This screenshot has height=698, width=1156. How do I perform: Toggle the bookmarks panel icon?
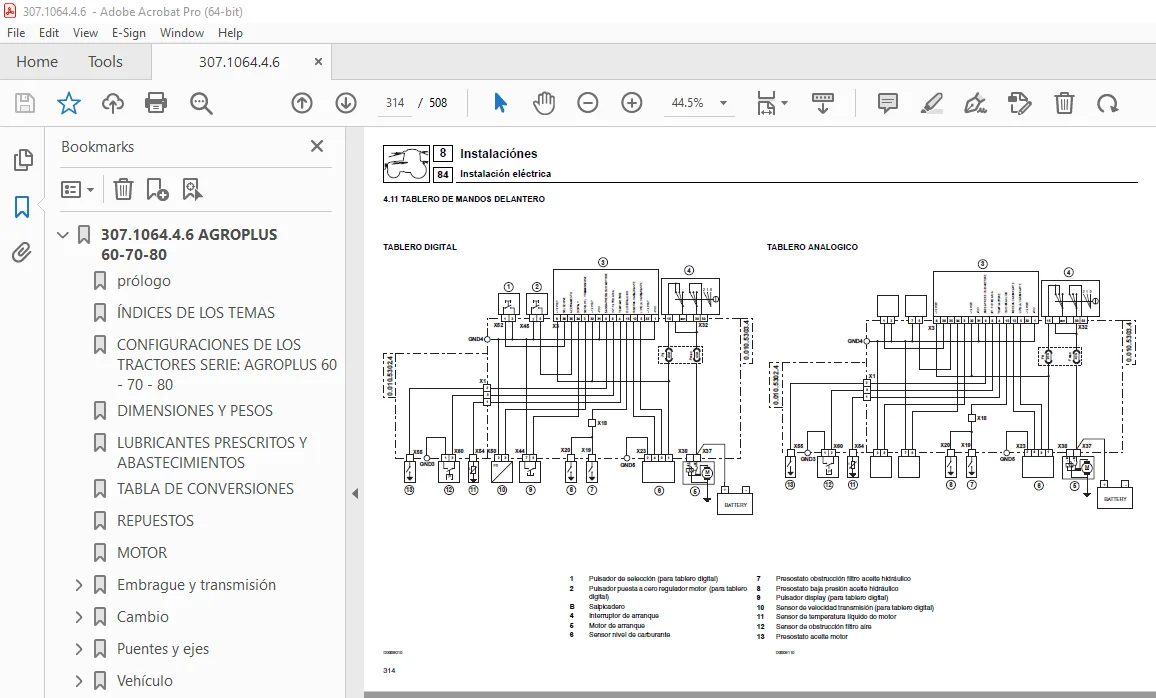[22, 207]
